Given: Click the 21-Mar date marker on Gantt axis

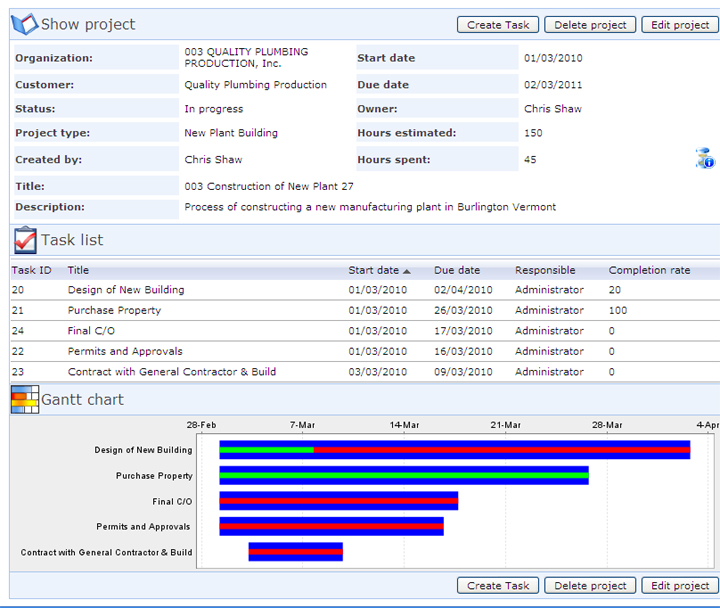Looking at the screenshot, I should (x=506, y=425).
